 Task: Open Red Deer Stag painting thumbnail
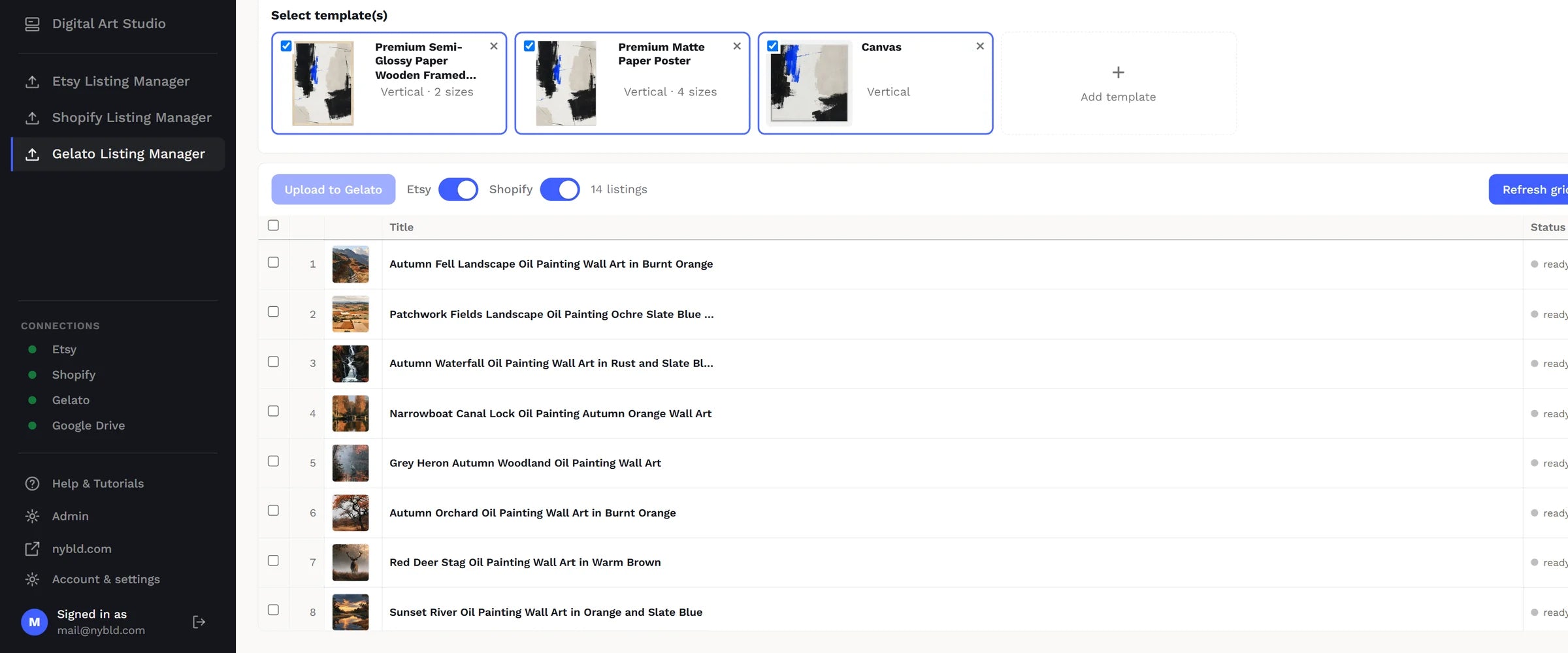pyautogui.click(x=350, y=563)
